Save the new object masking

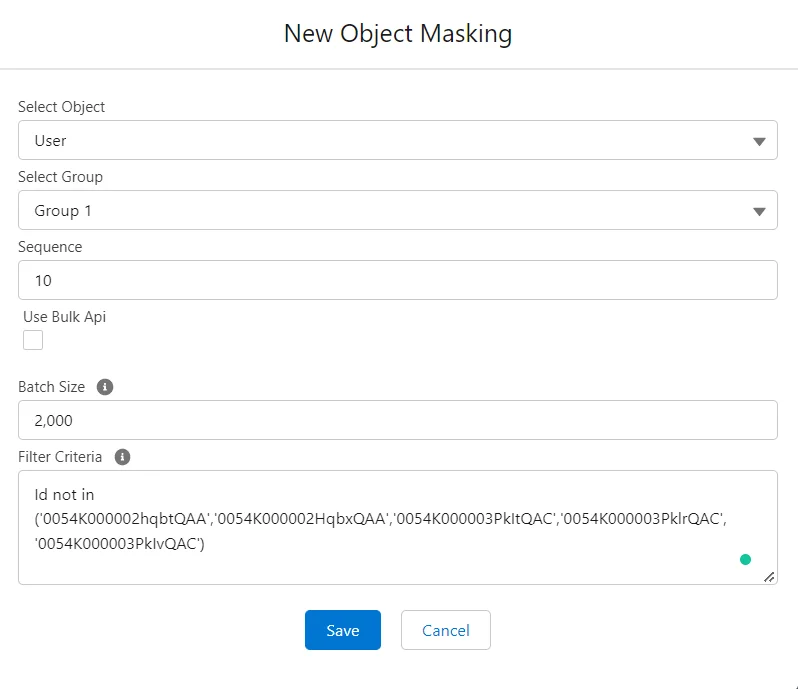(x=342, y=630)
